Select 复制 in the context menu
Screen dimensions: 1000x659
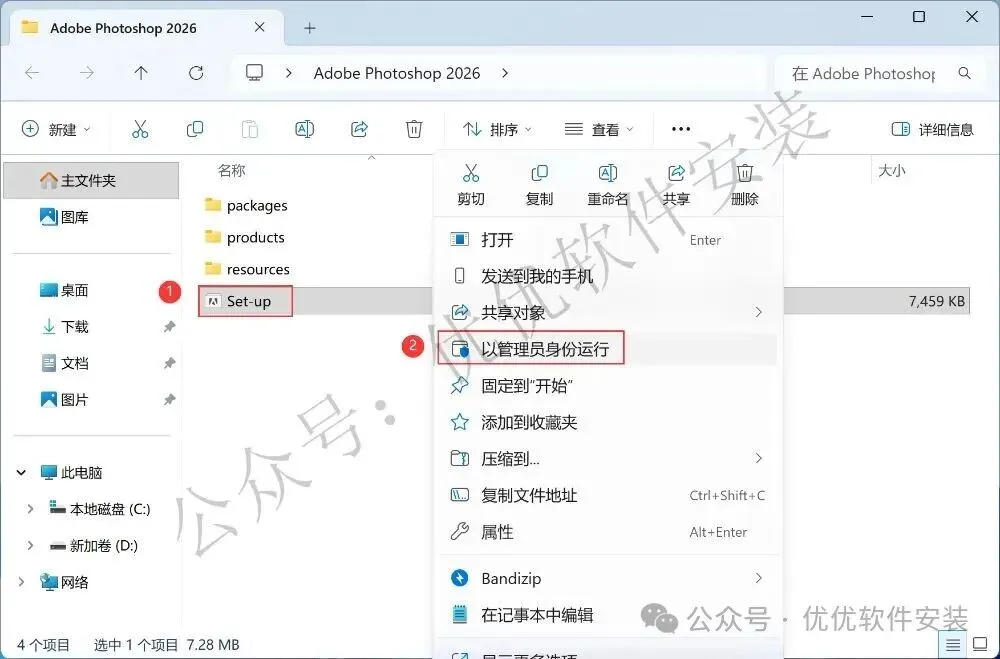coord(539,185)
